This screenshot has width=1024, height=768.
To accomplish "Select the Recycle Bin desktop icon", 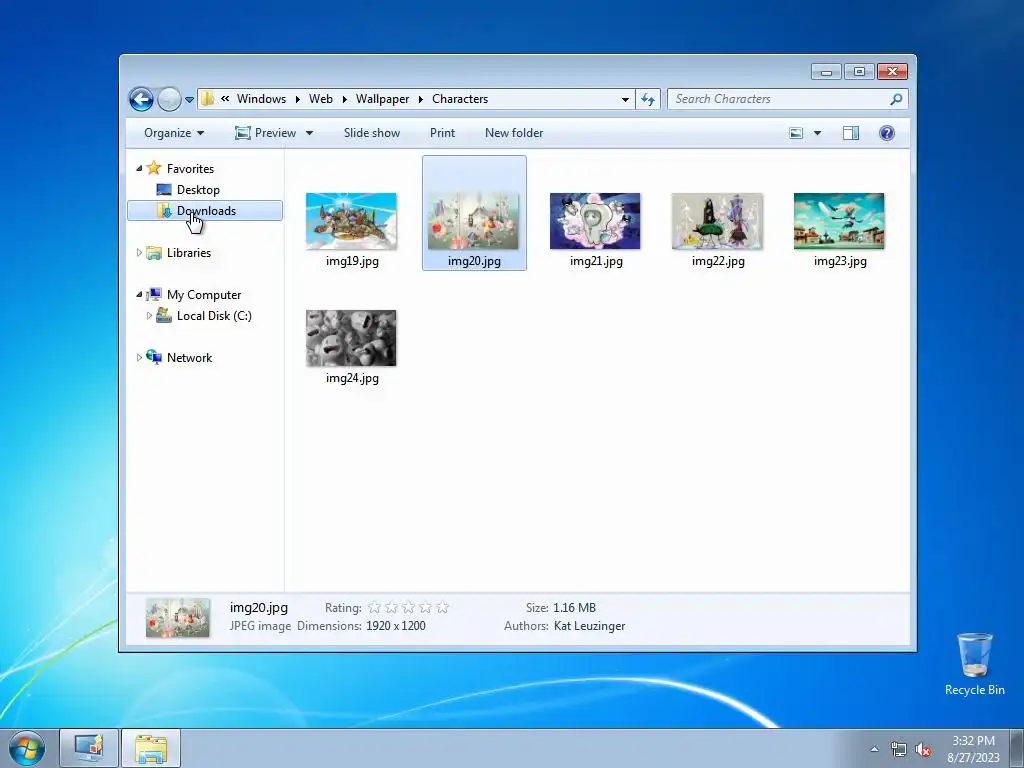I will 974,664.
